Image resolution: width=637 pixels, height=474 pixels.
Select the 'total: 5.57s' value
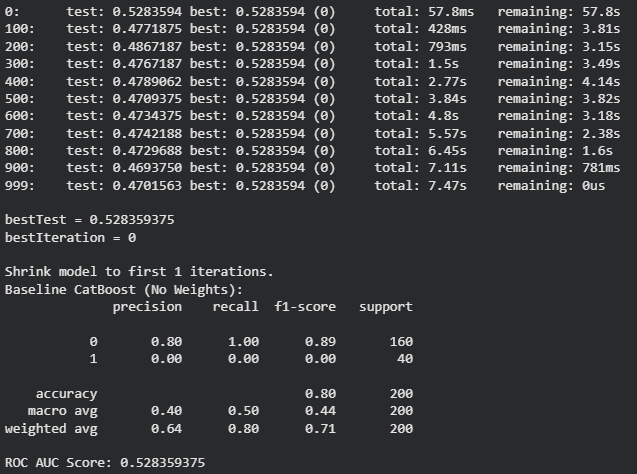coord(420,134)
